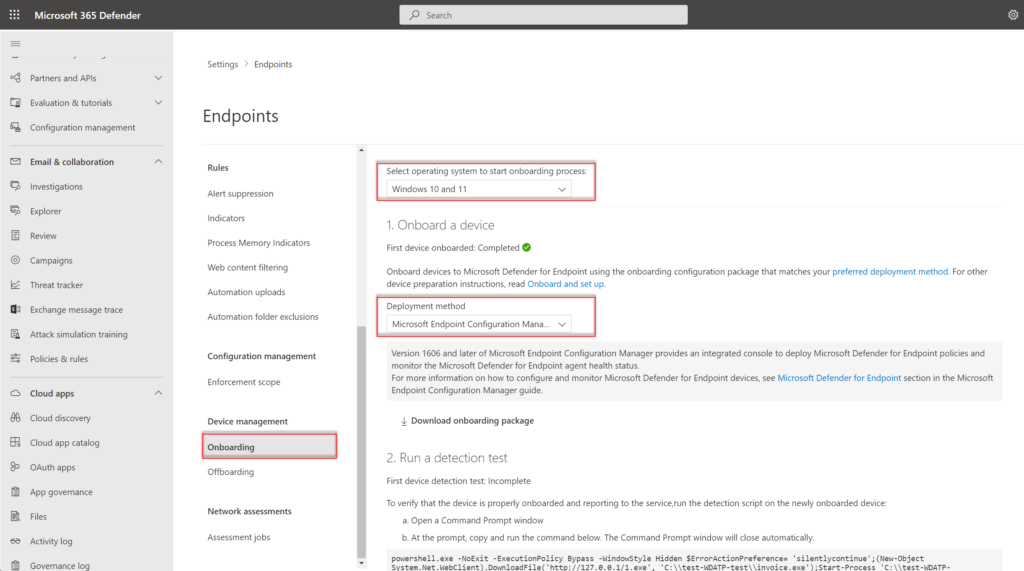Screen dimensions: 1024x571
Task: Click the Policies & rules icon
Action: tap(16, 359)
